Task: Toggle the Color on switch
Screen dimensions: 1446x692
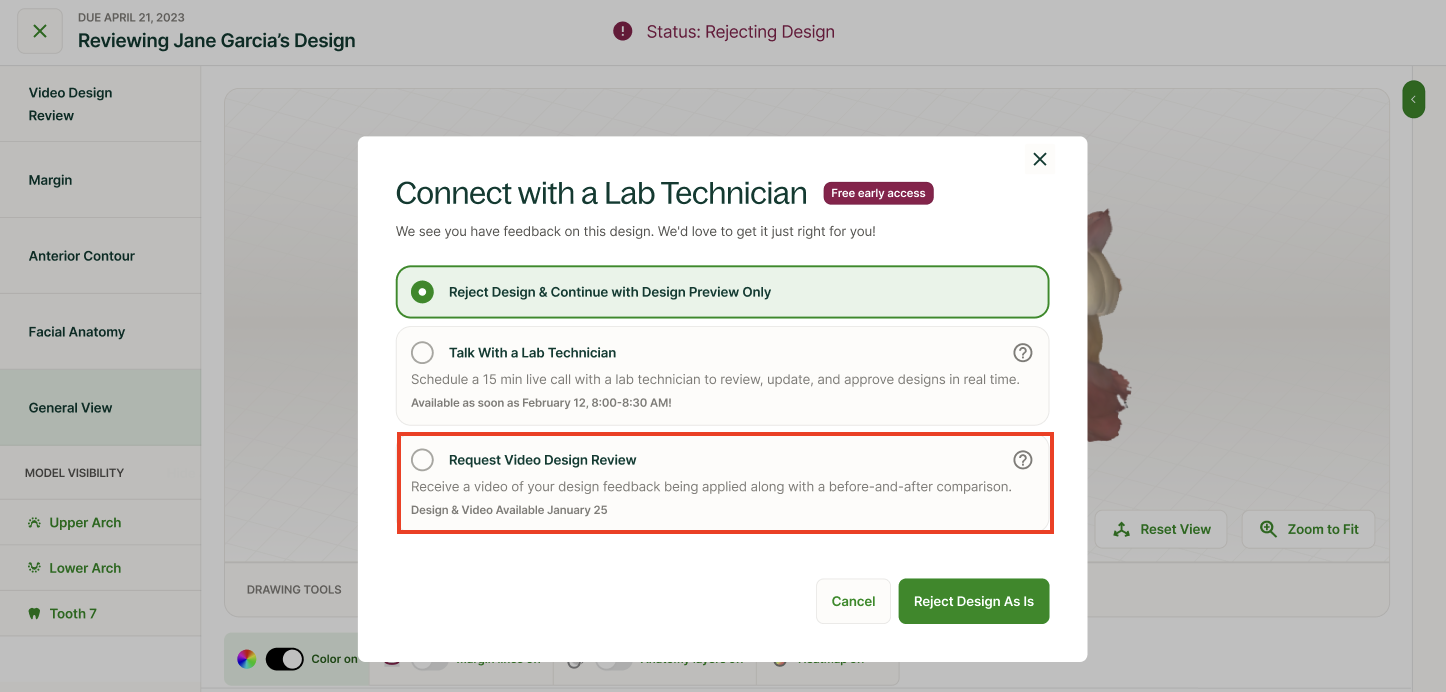Action: [x=284, y=659]
